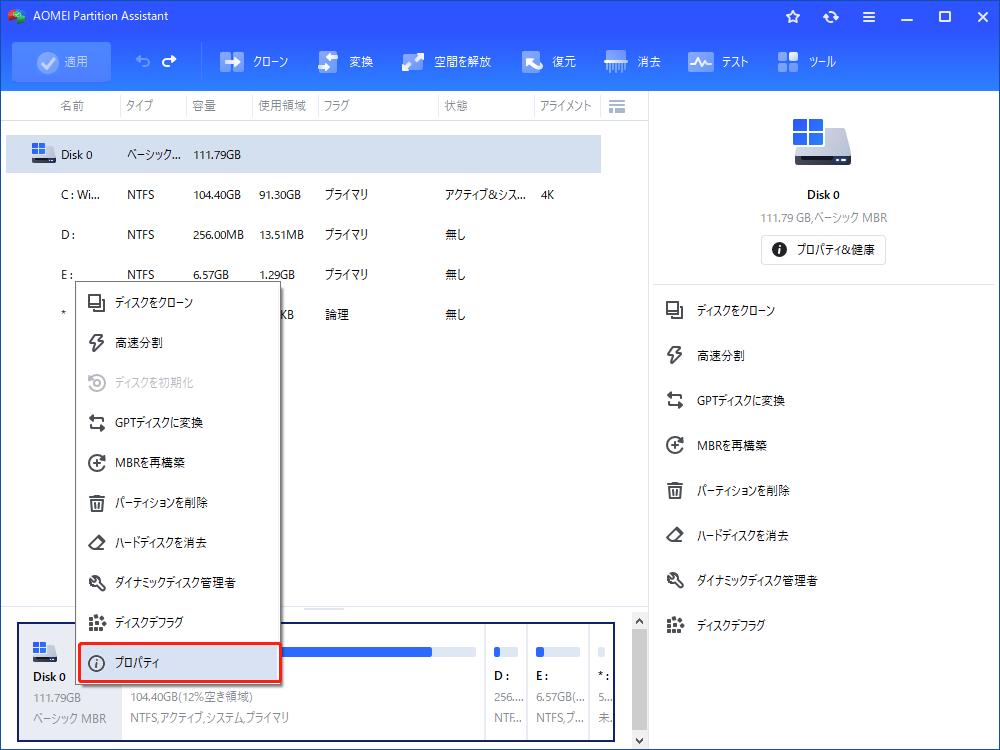Click the 状態 column header

[455, 106]
